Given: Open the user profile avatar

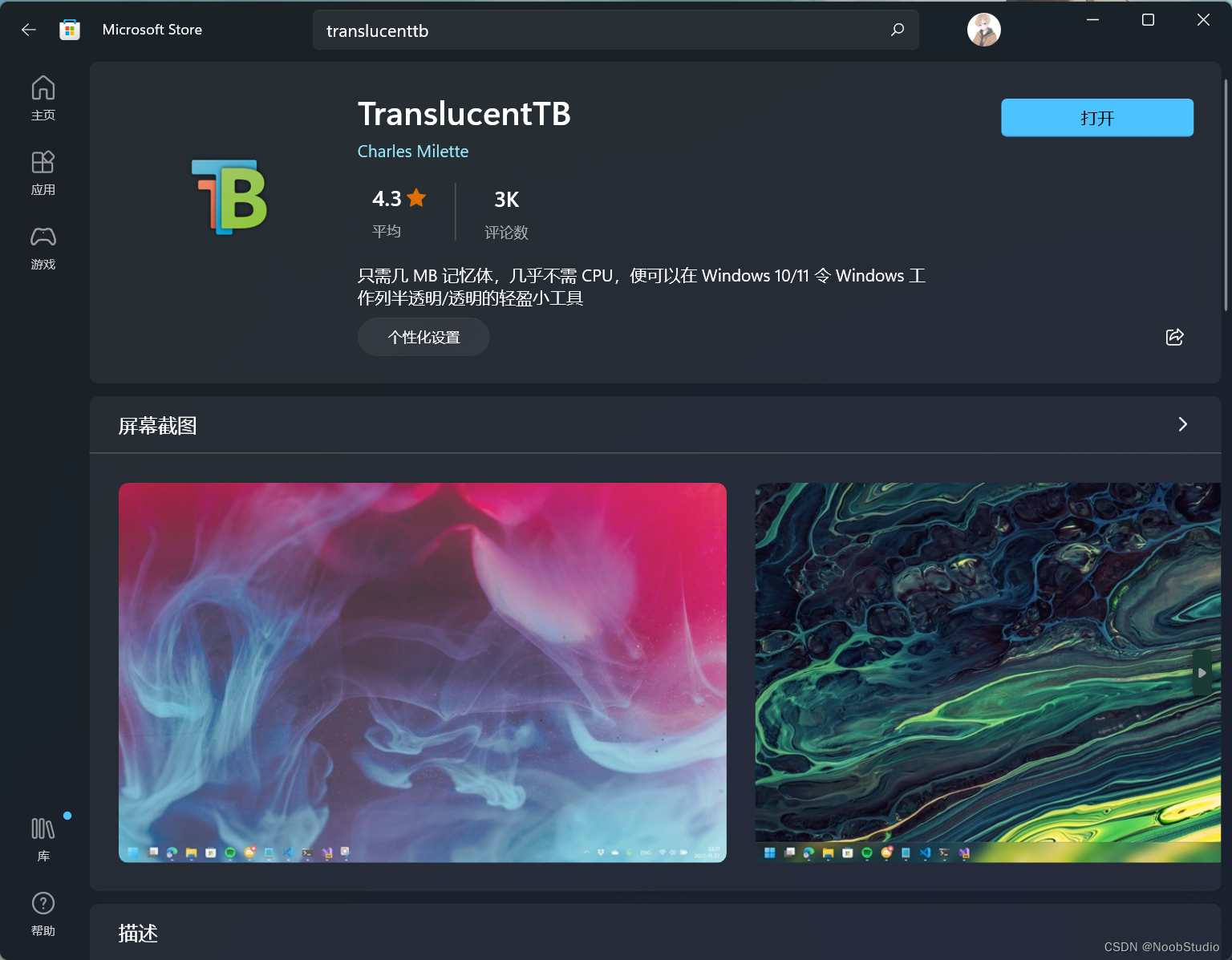Looking at the screenshot, I should pos(983,30).
